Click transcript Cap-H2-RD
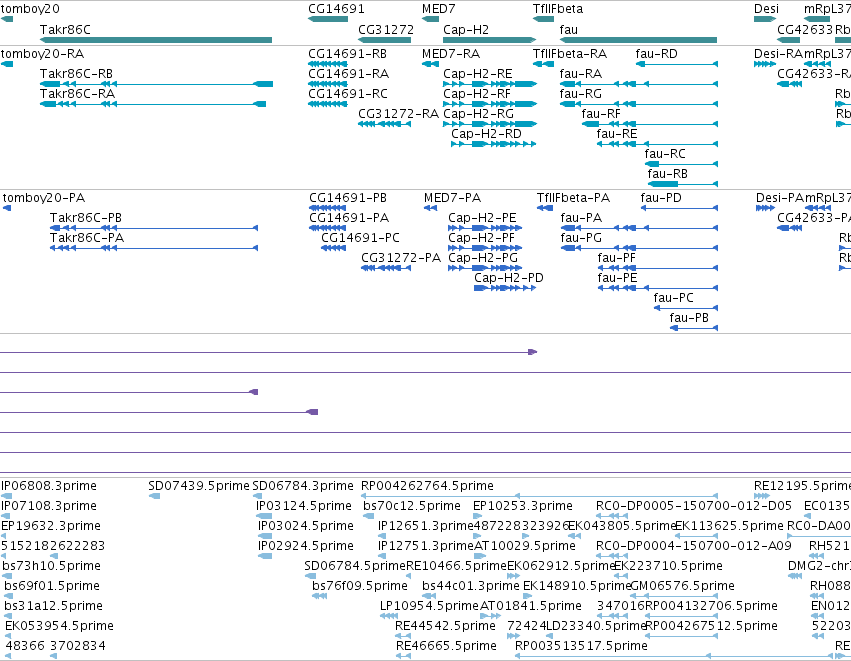 494,144
